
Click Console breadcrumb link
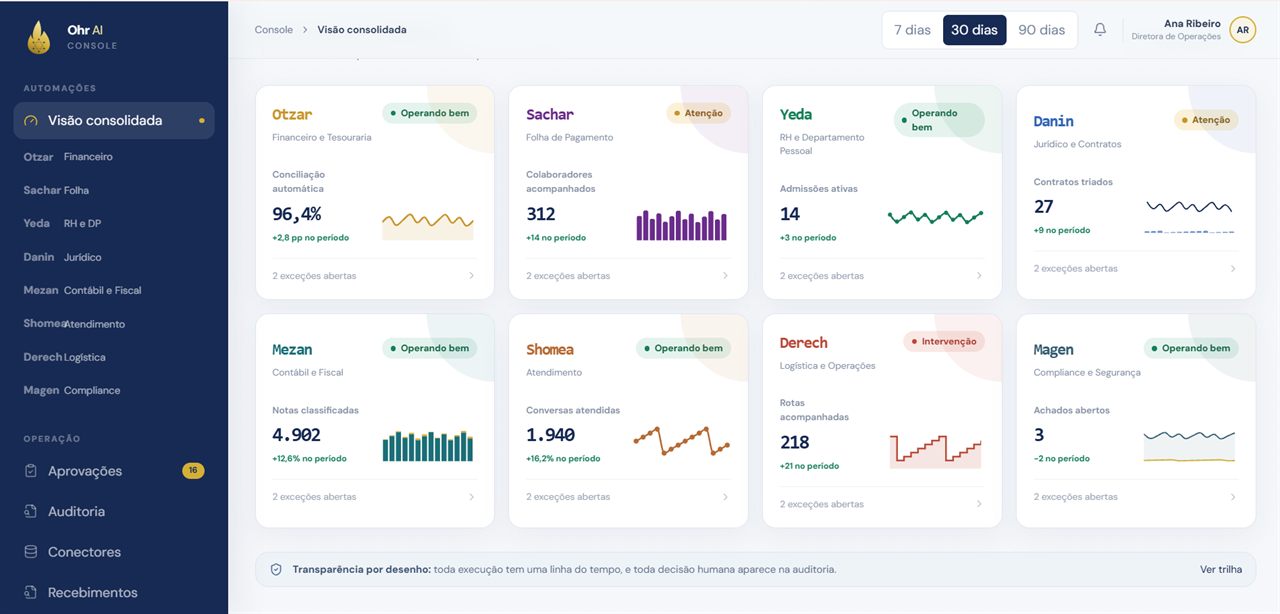[x=274, y=30]
